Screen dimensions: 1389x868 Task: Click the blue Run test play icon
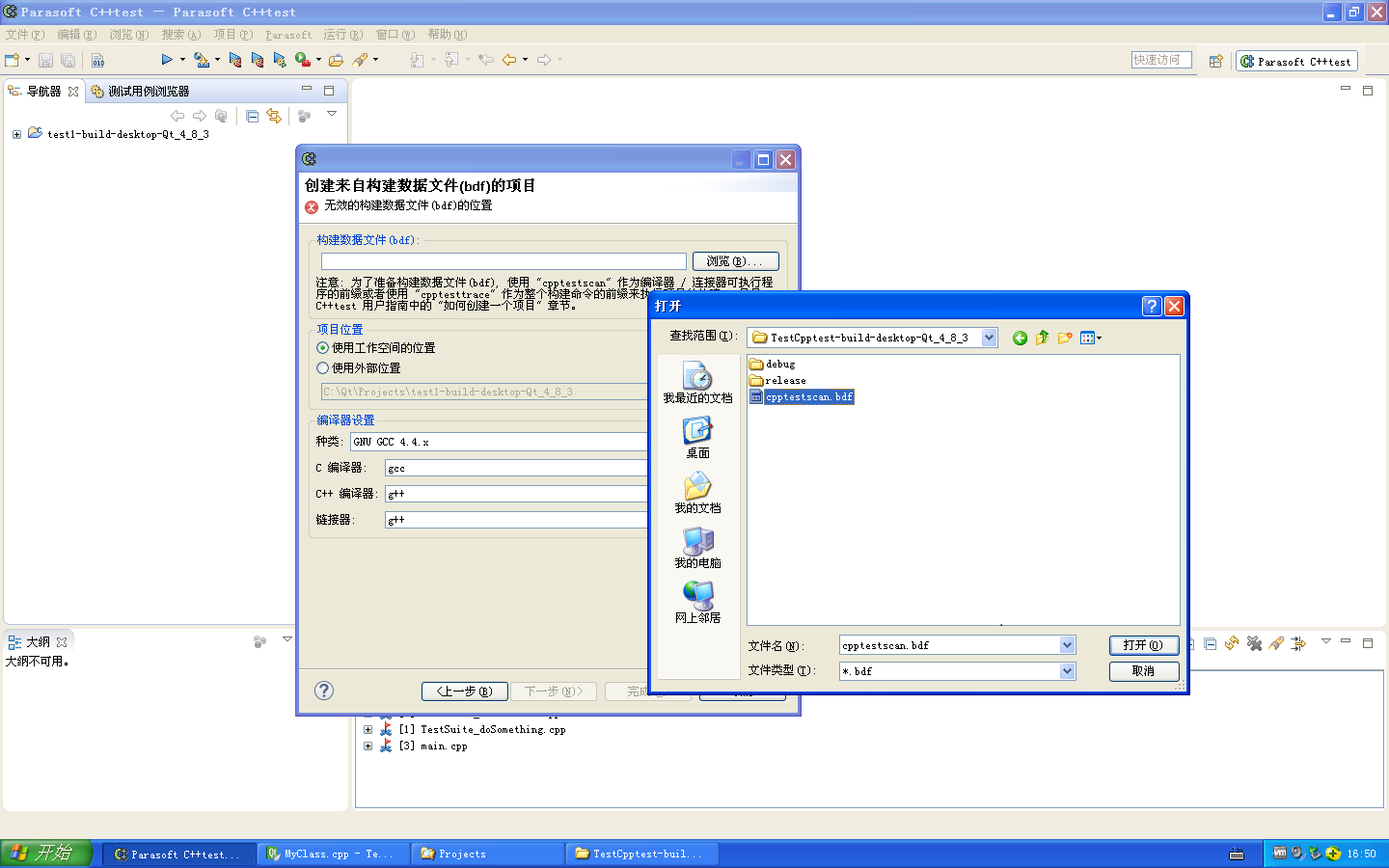pyautogui.click(x=167, y=60)
